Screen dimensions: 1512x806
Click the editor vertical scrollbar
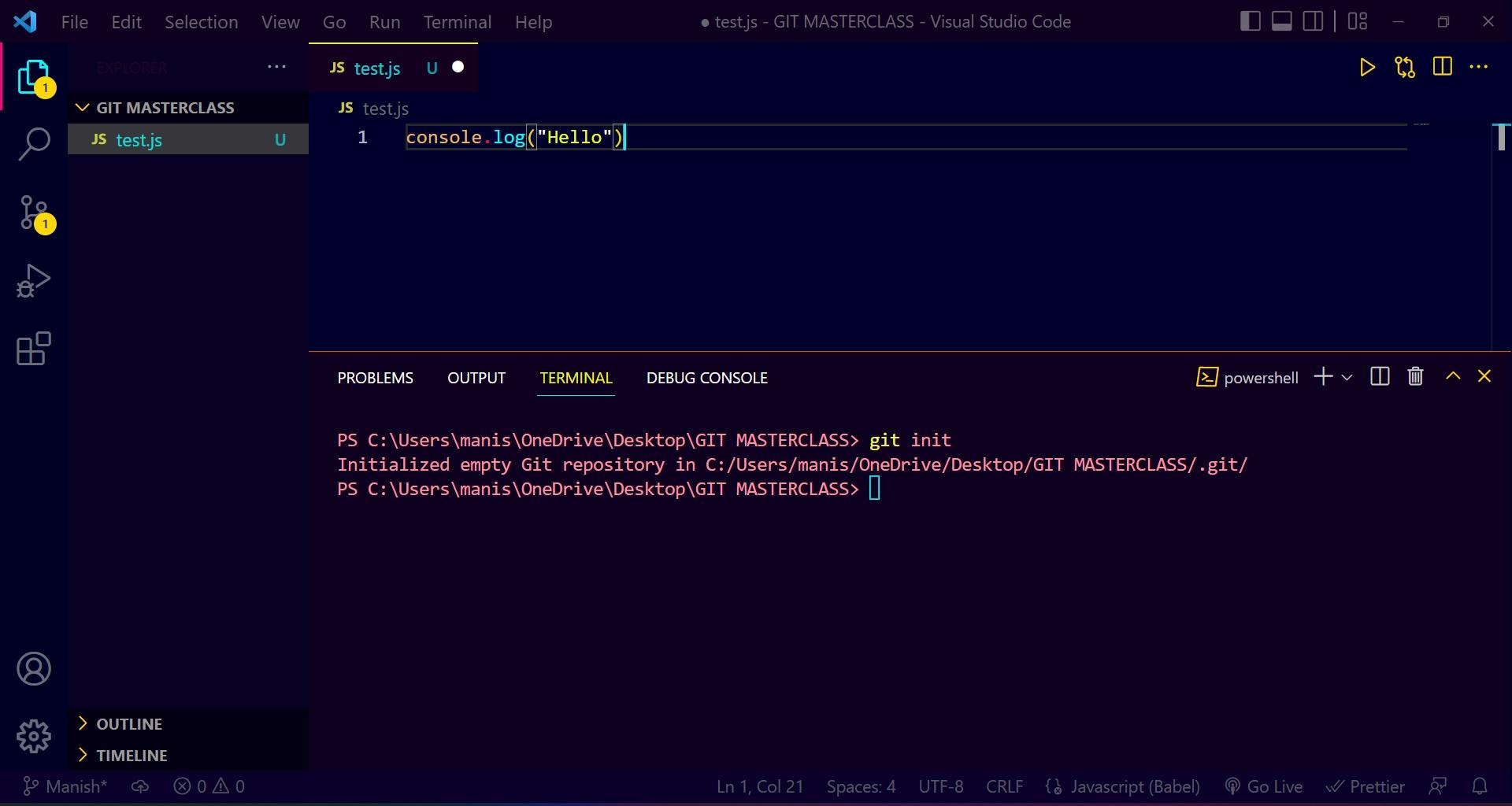point(1501,138)
